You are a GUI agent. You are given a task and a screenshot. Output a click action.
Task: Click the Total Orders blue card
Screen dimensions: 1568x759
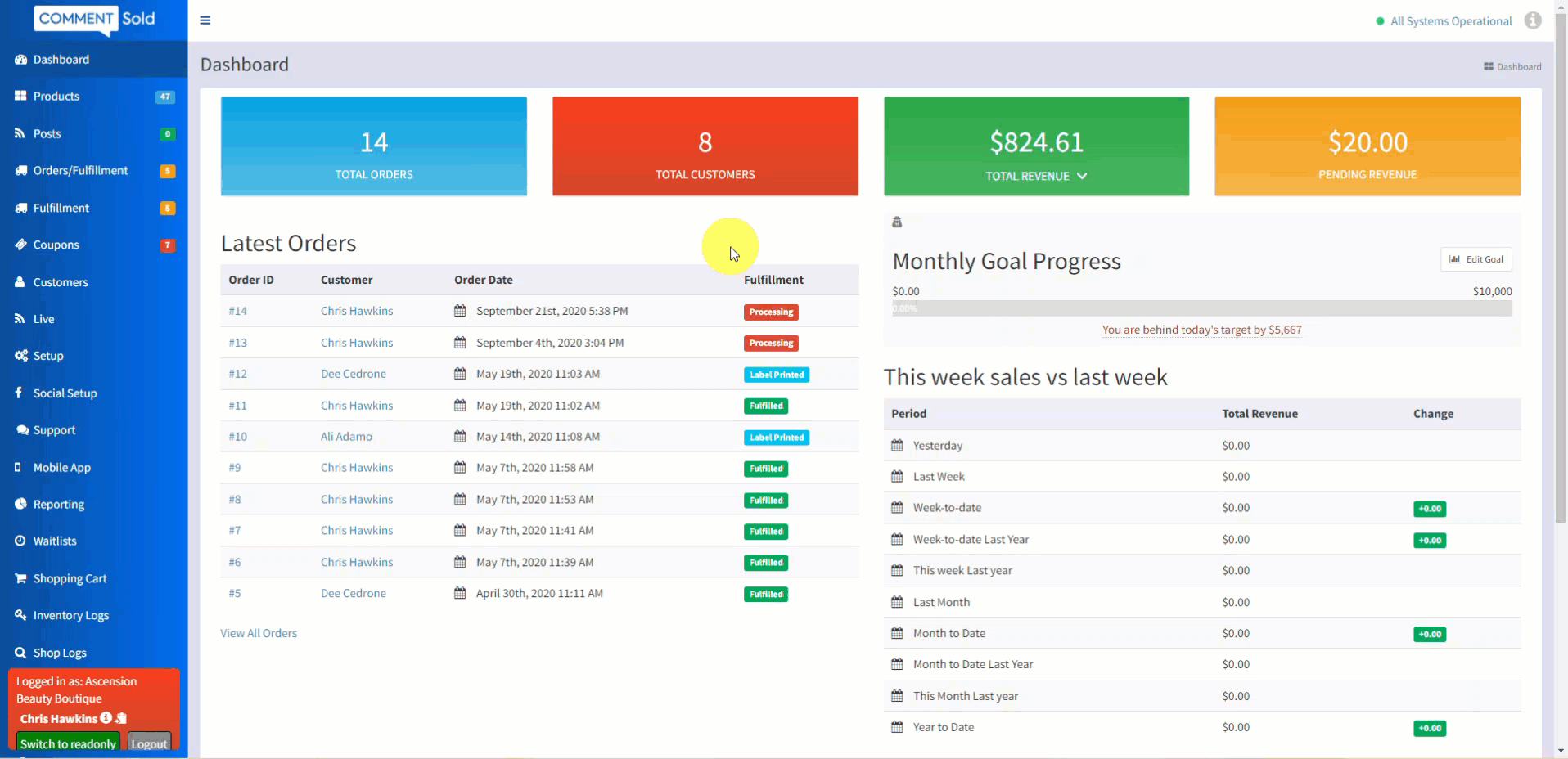[374, 146]
